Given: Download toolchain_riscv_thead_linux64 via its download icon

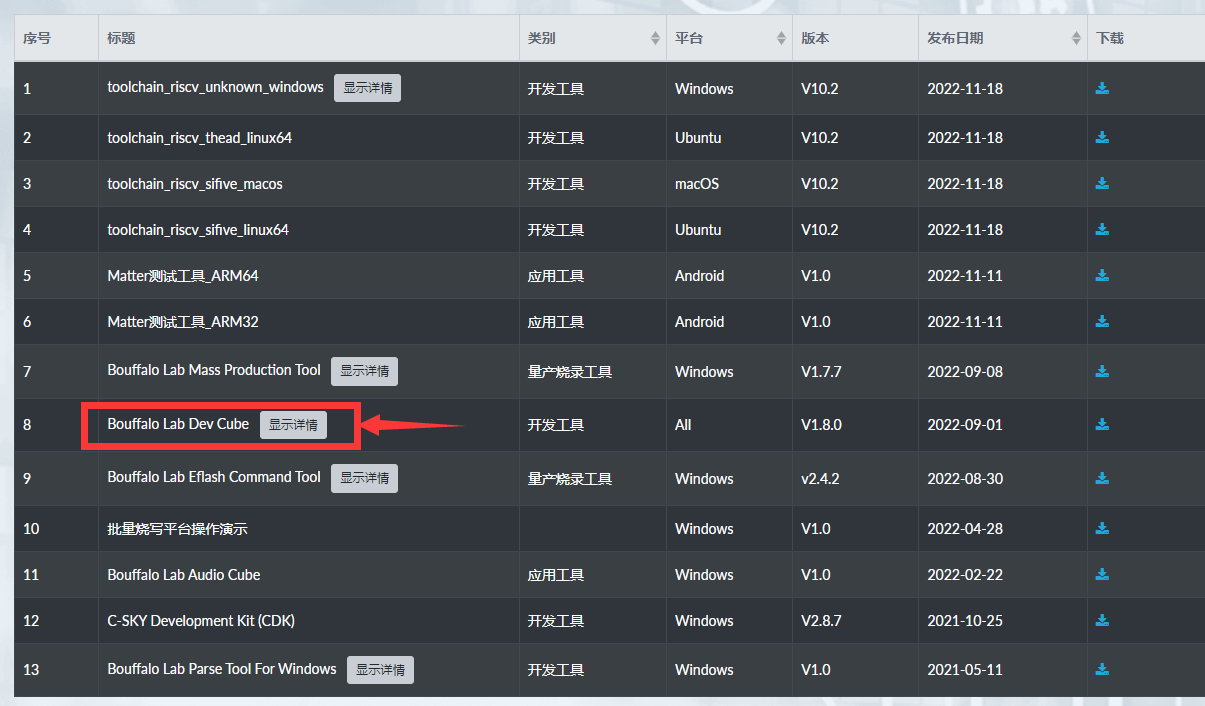Looking at the screenshot, I should point(1102,137).
